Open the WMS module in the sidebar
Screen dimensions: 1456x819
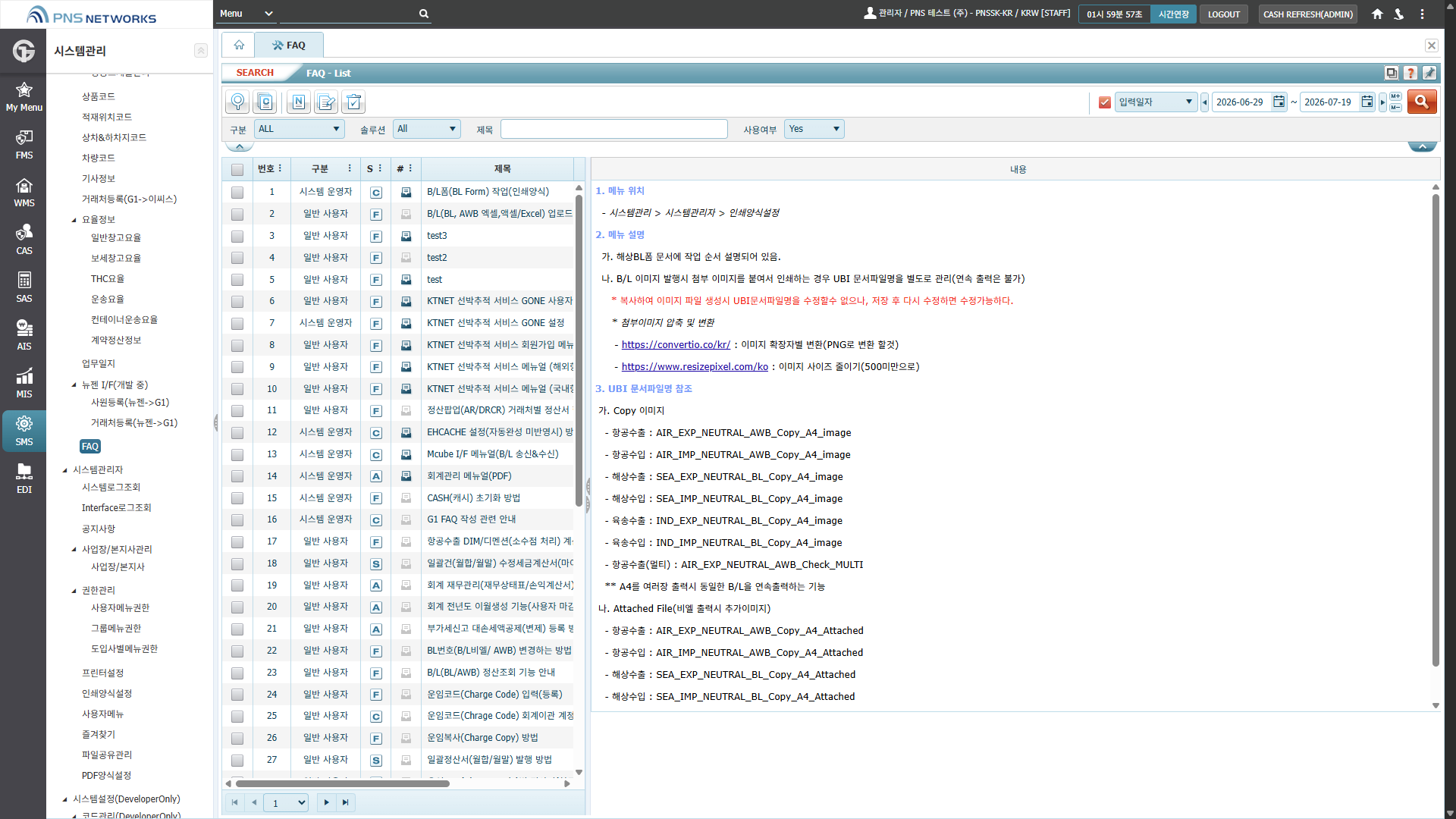point(24,192)
